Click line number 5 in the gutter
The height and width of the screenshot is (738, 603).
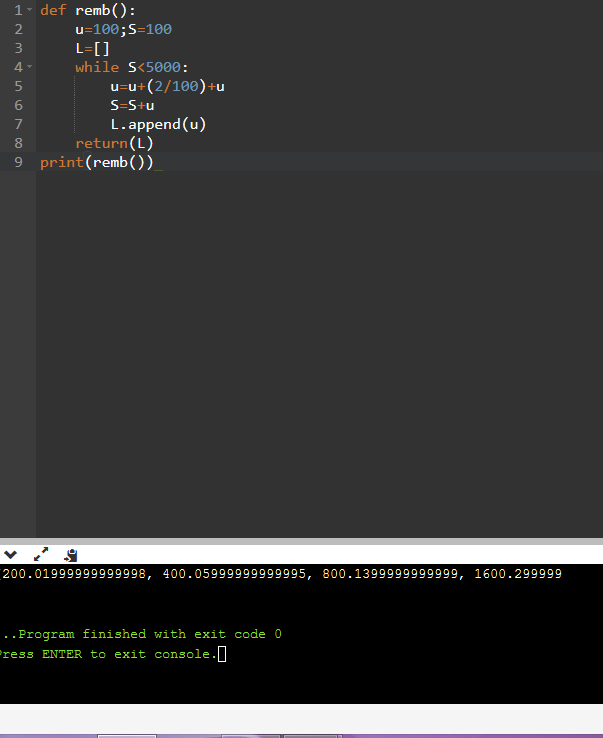coord(18,86)
